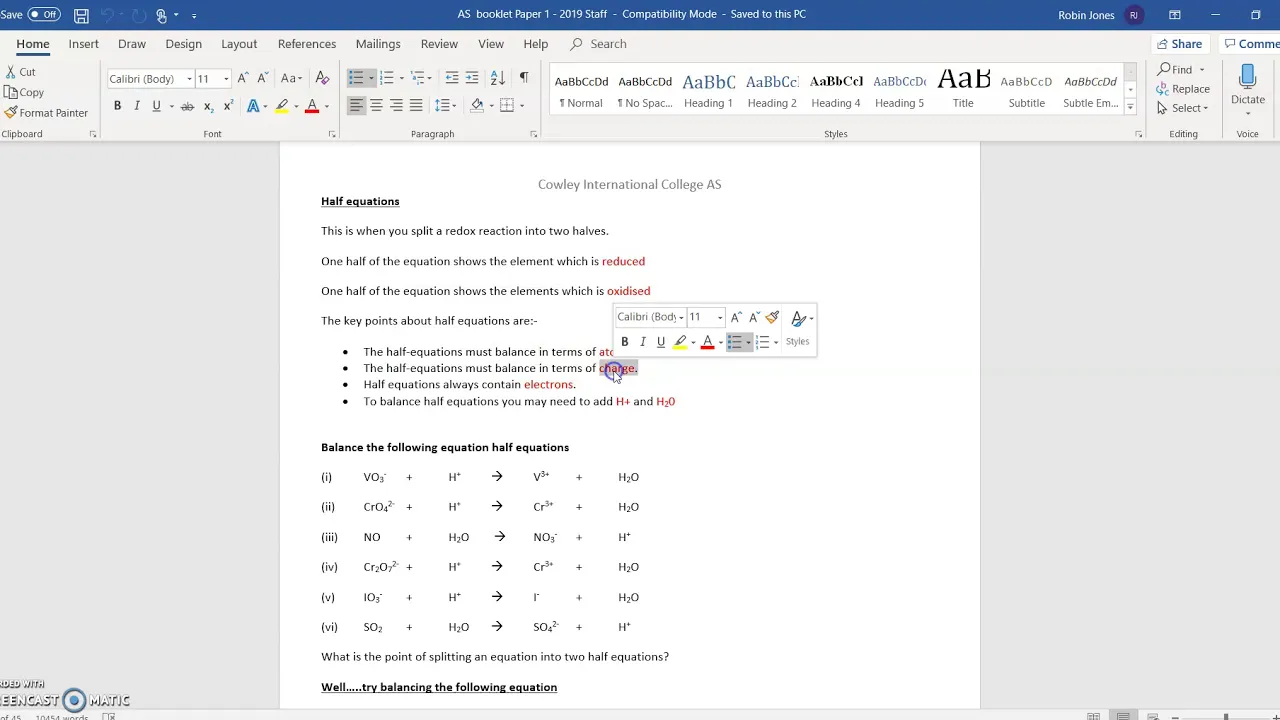Toggle Bold in floating mini toolbar
1280x720 pixels.
pos(625,342)
